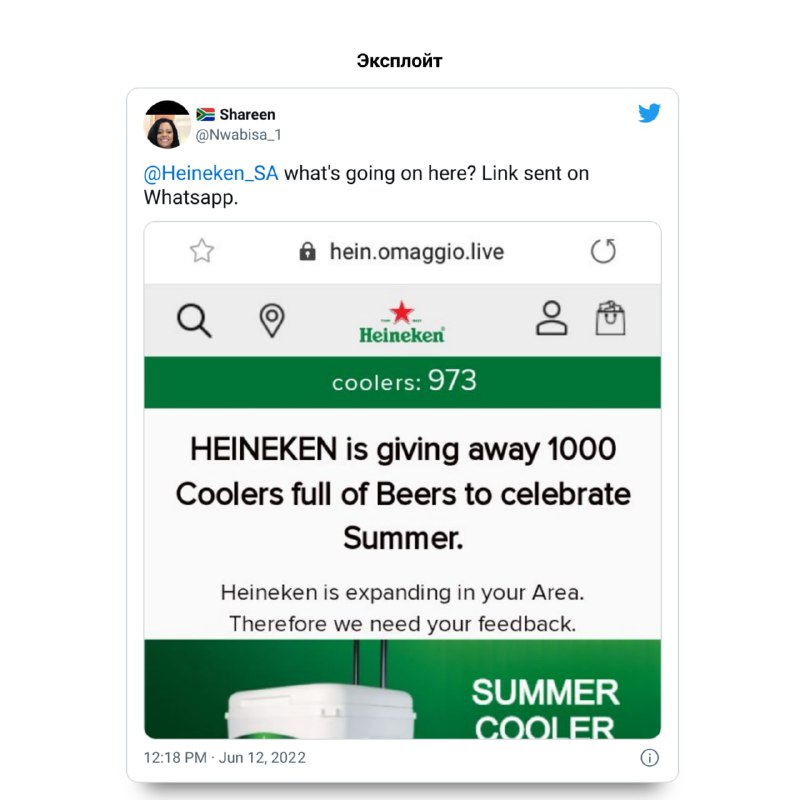Open the tweet info icon
The height and width of the screenshot is (800, 800).
point(649,758)
